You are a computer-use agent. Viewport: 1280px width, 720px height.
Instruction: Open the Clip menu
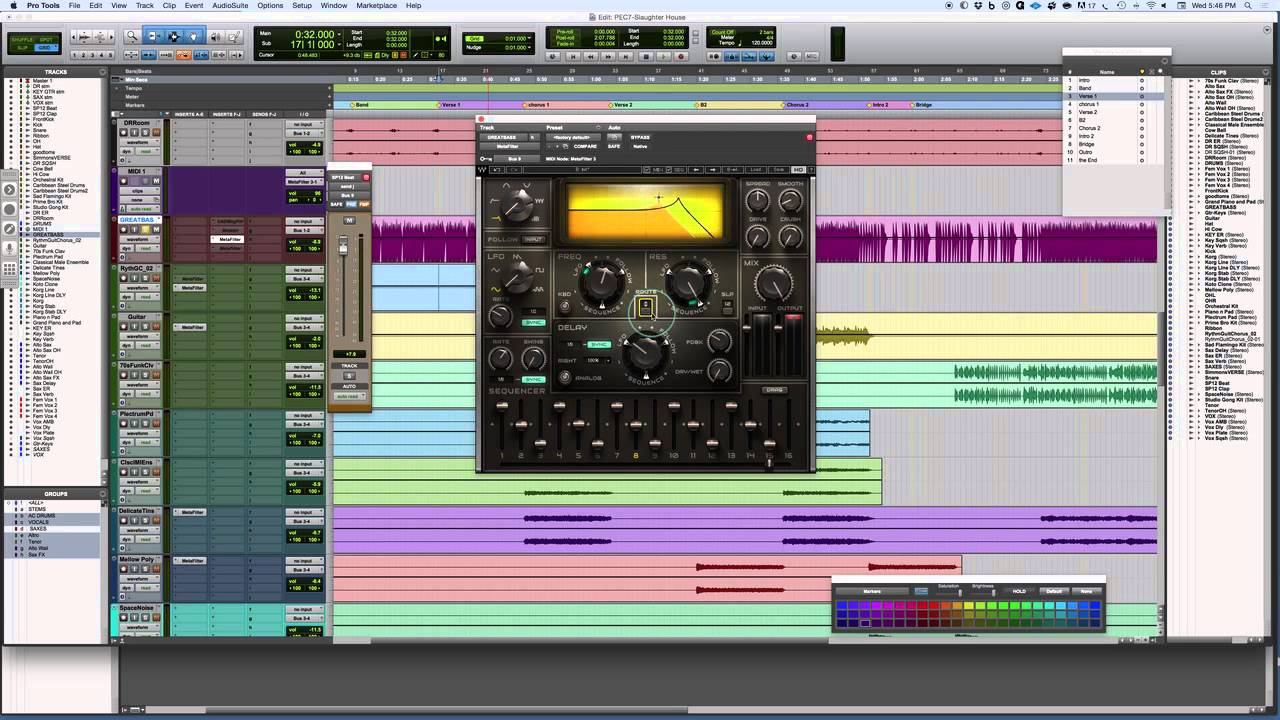[x=169, y=5]
